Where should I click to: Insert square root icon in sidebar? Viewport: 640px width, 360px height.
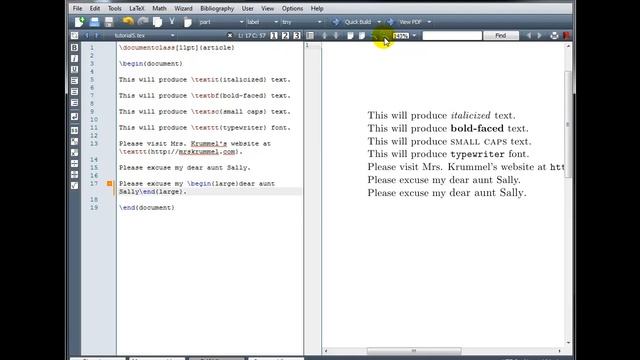pyautogui.click(x=74, y=186)
